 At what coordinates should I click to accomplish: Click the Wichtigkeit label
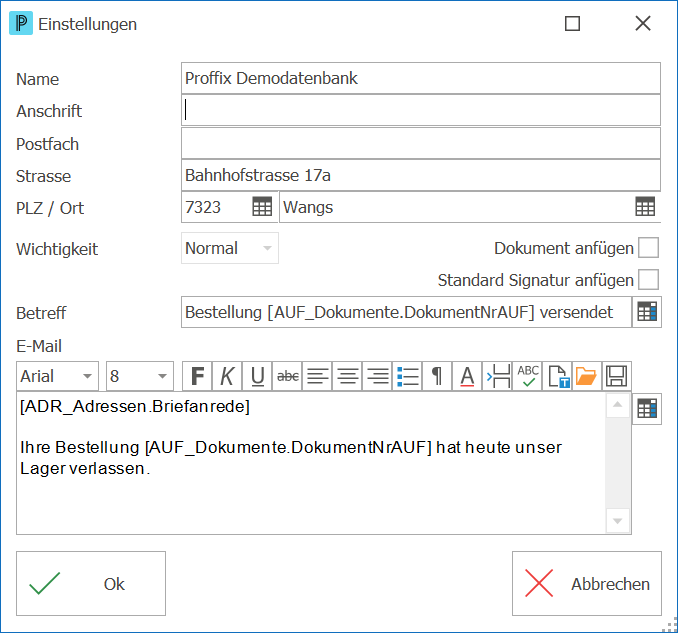[x=57, y=249]
